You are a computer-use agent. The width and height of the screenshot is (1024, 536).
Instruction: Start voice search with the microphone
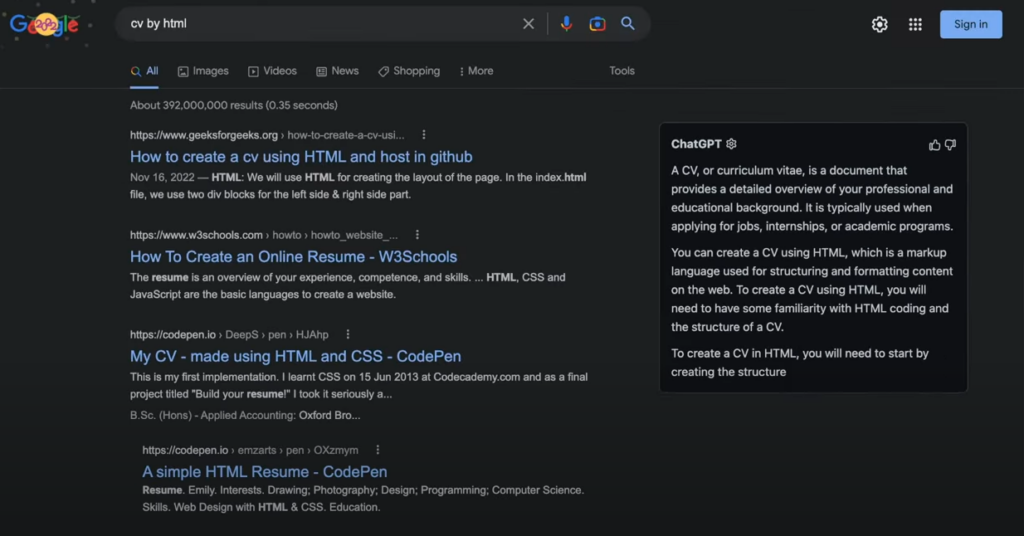pyautogui.click(x=566, y=24)
